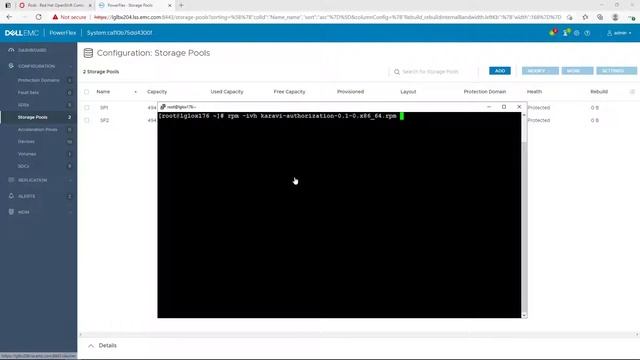Sort by Free Capacity column header
The image size is (640, 360).
pyautogui.click(x=289, y=92)
